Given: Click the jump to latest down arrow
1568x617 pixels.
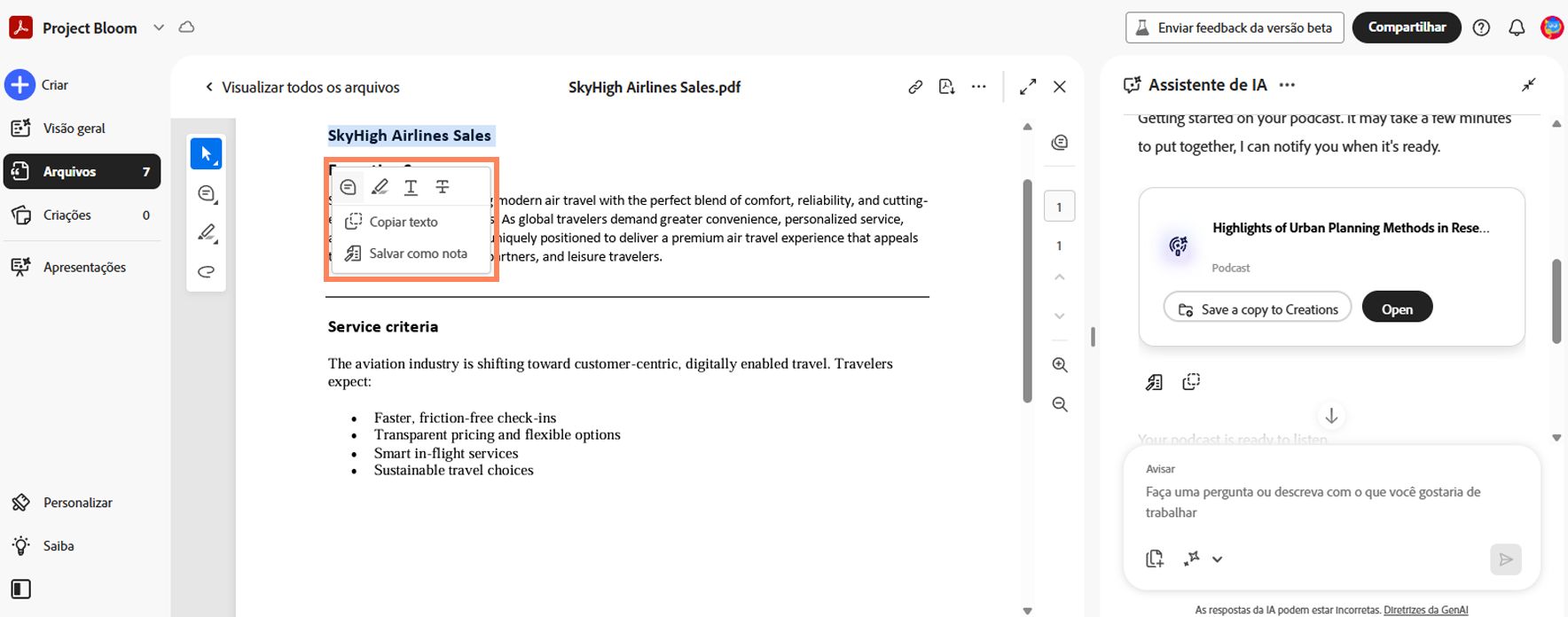Looking at the screenshot, I should tap(1331, 415).
